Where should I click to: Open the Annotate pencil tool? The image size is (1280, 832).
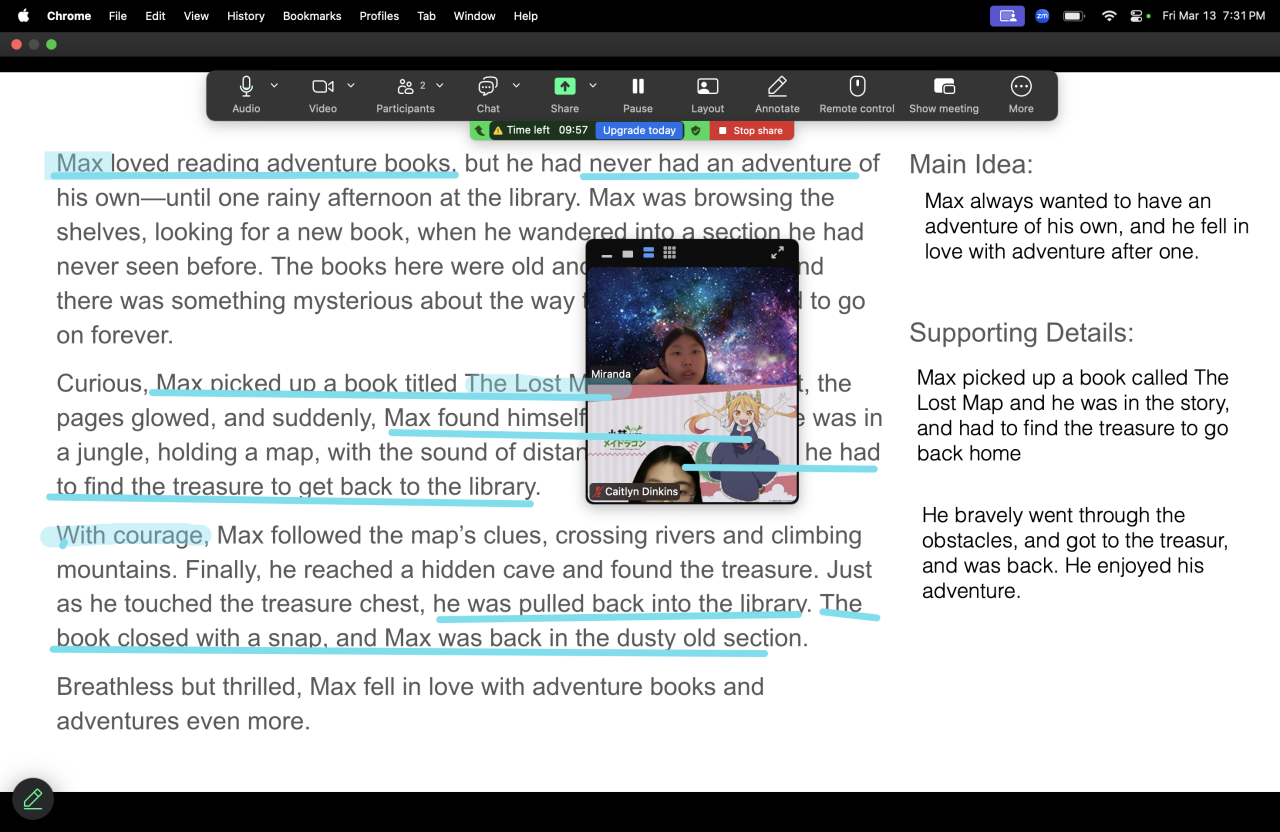point(777,87)
